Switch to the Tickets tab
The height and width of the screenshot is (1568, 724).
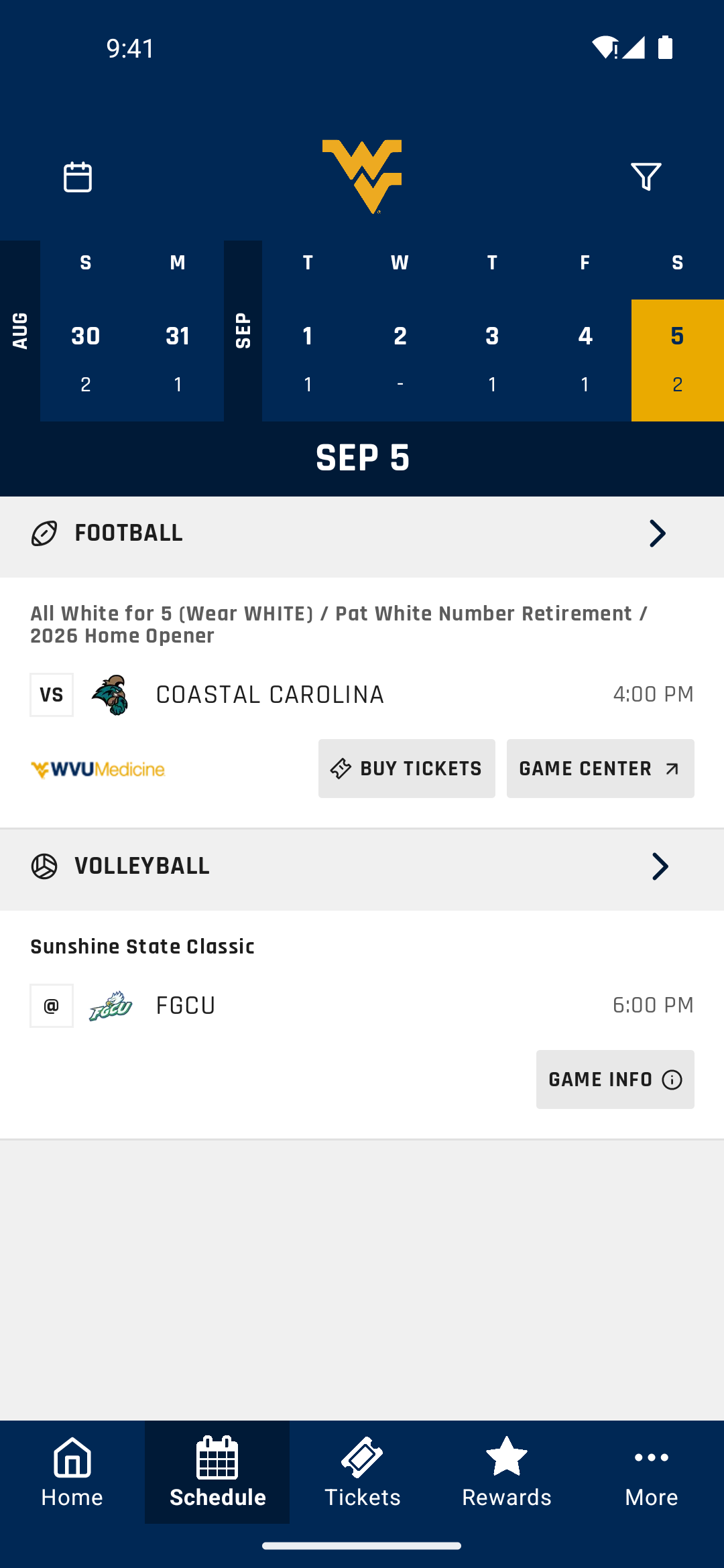362,1472
